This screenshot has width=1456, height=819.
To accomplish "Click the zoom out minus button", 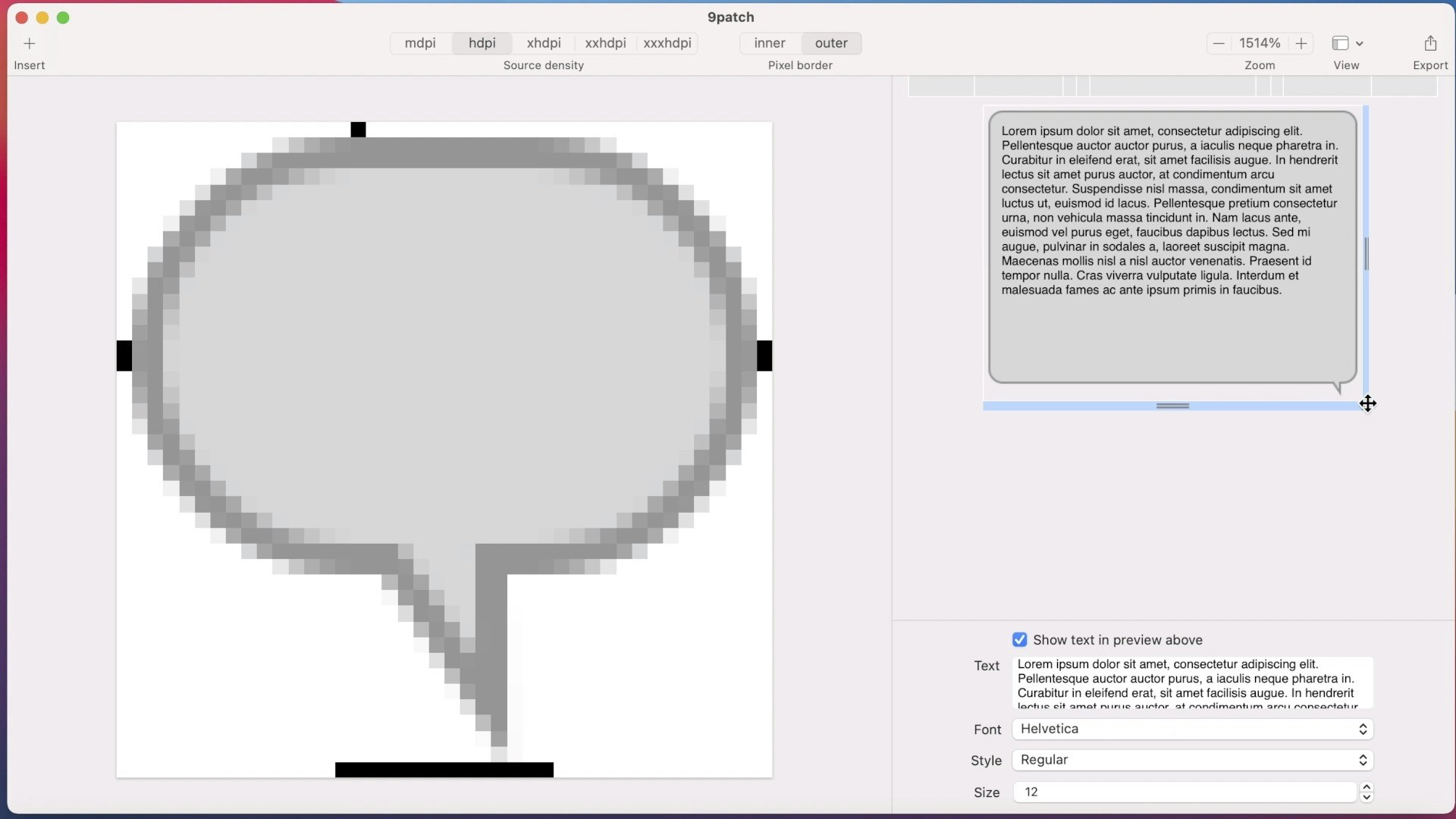I will click(1219, 43).
